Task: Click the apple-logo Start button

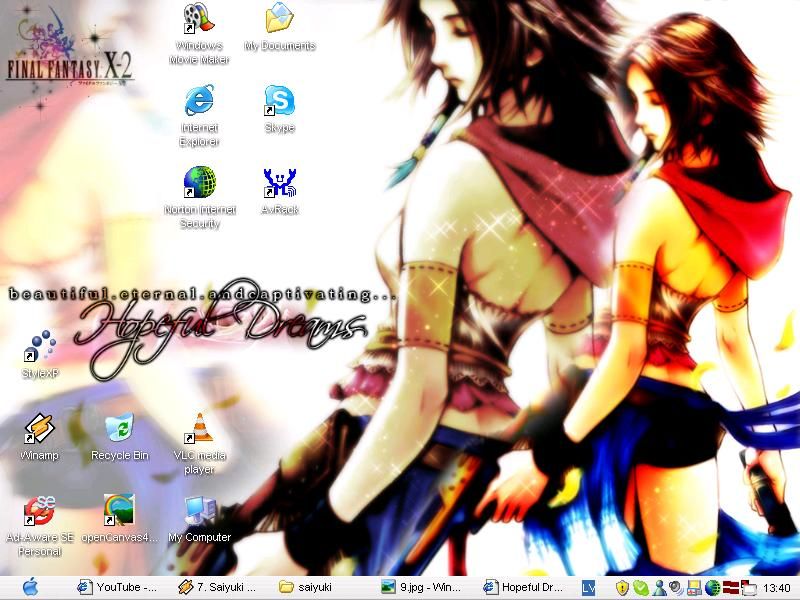Action: (31, 587)
